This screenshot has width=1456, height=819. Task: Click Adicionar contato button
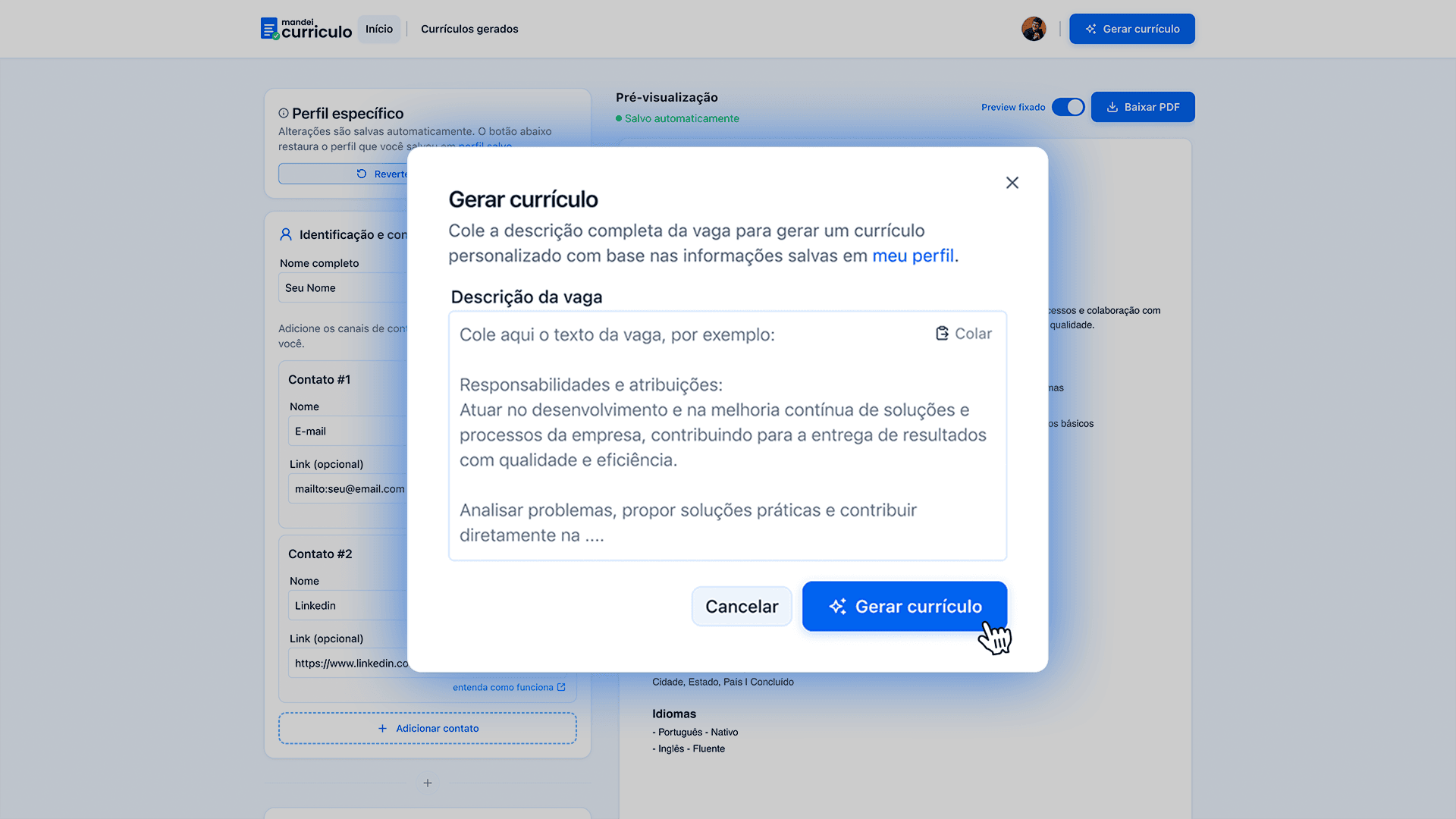[x=428, y=728]
